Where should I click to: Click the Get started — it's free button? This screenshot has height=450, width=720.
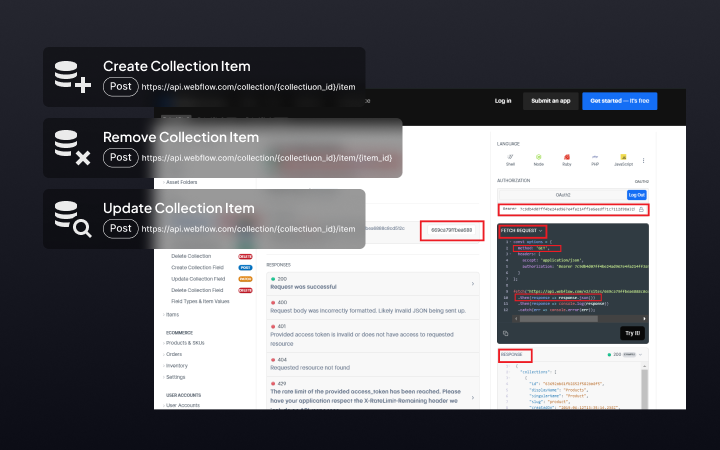619,101
